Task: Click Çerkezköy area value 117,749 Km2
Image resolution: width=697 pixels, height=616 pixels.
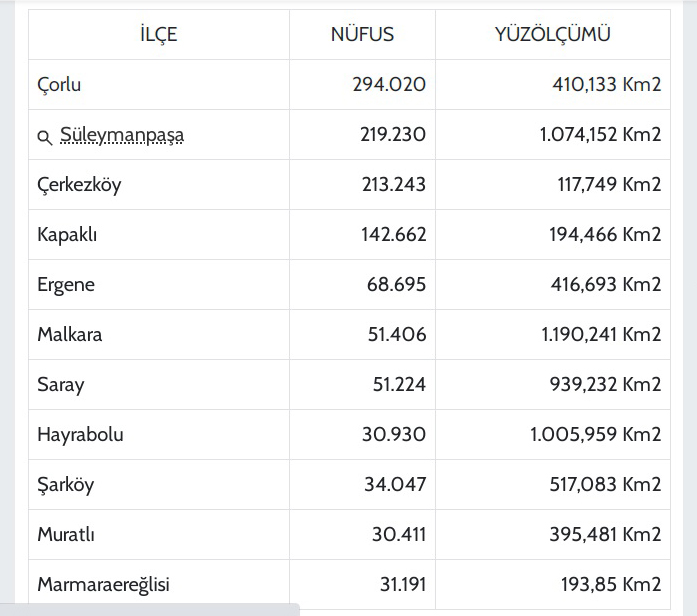Action: coord(609,184)
